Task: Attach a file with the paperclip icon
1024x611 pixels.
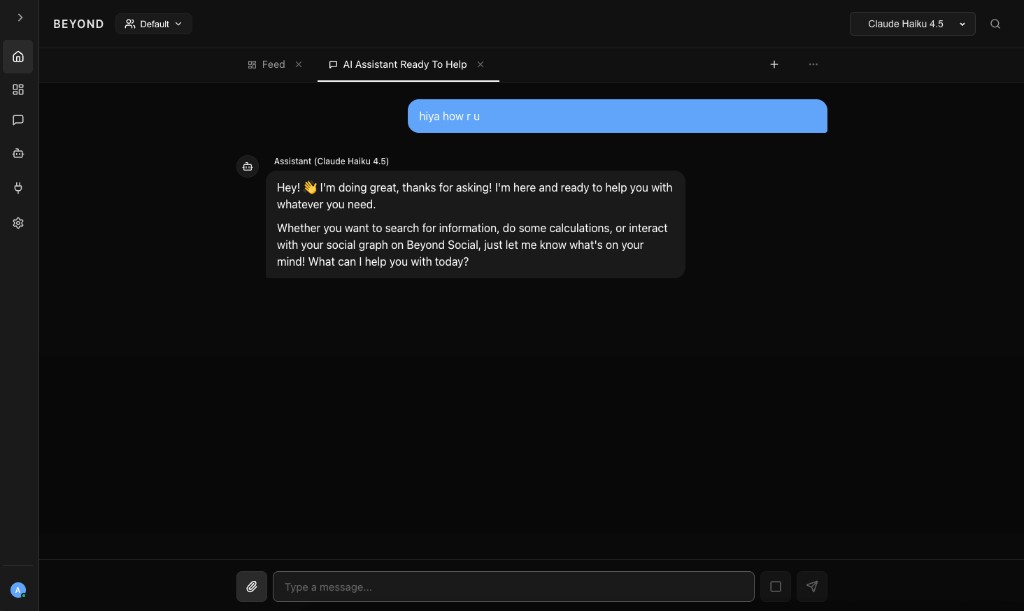Action: tap(251, 586)
